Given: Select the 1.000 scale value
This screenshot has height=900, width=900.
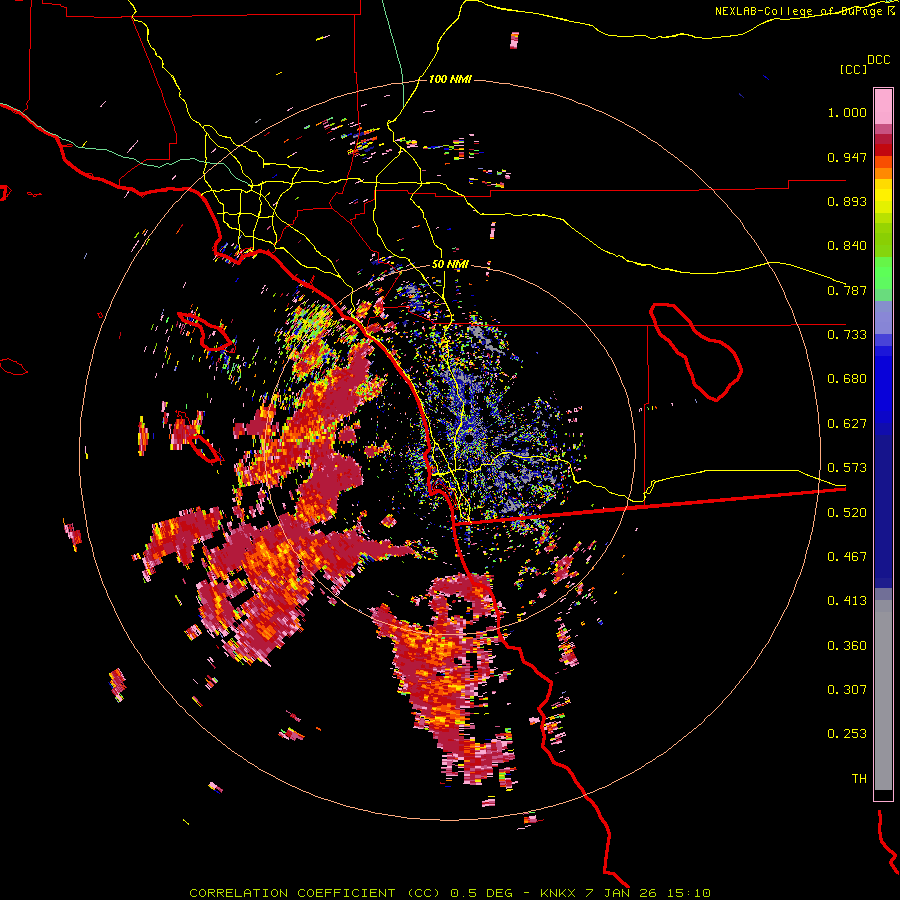Looking at the screenshot, I should point(847,112).
